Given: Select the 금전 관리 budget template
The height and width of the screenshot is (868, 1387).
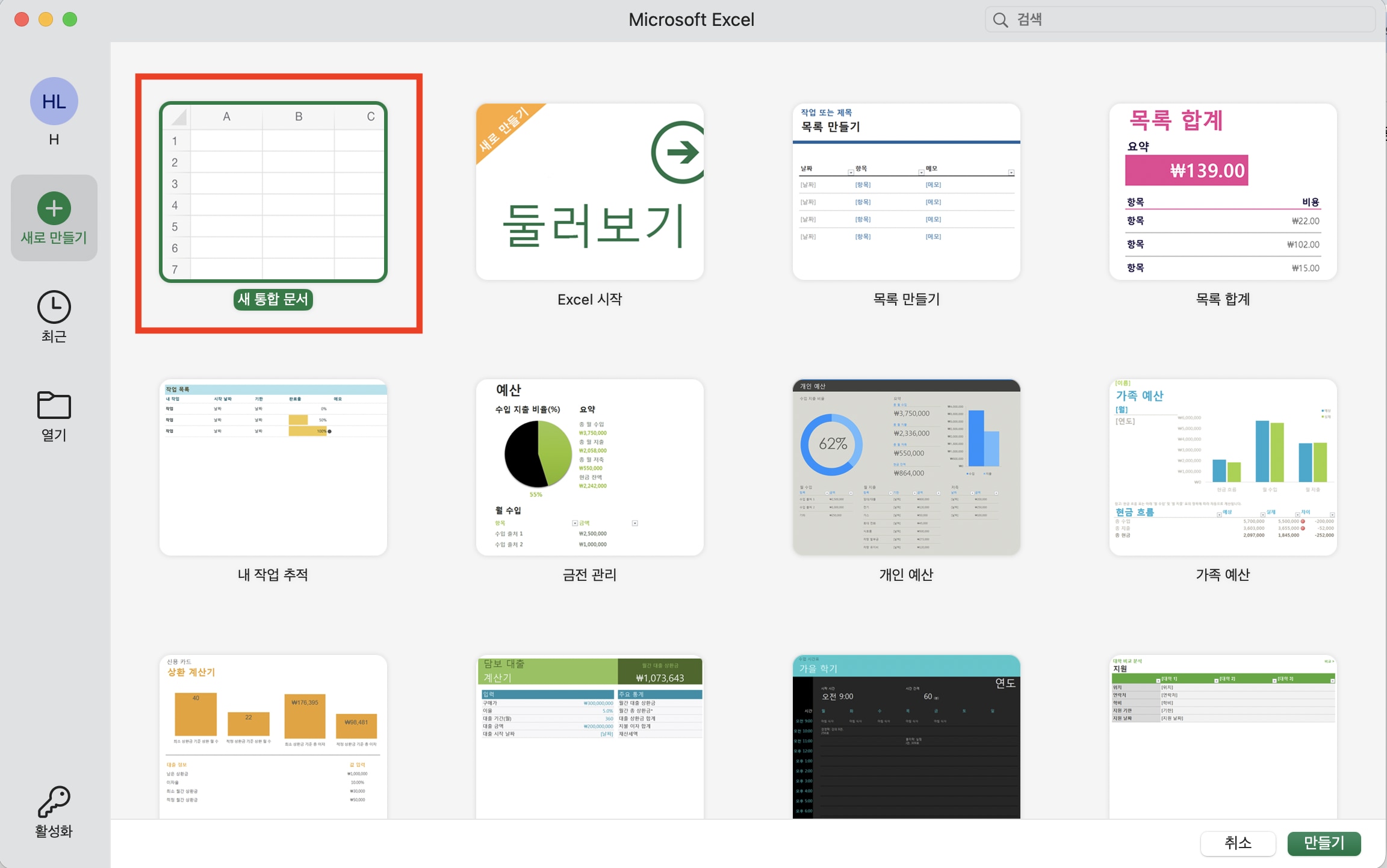Looking at the screenshot, I should click(x=589, y=467).
